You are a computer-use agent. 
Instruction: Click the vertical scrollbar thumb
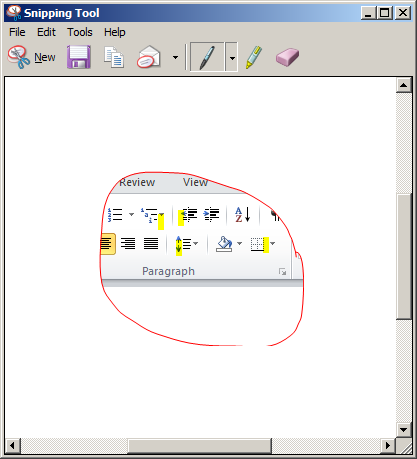(x=404, y=257)
